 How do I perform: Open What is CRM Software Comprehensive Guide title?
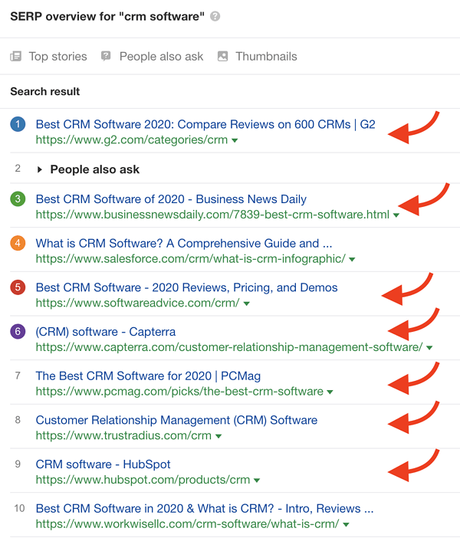pos(184,243)
